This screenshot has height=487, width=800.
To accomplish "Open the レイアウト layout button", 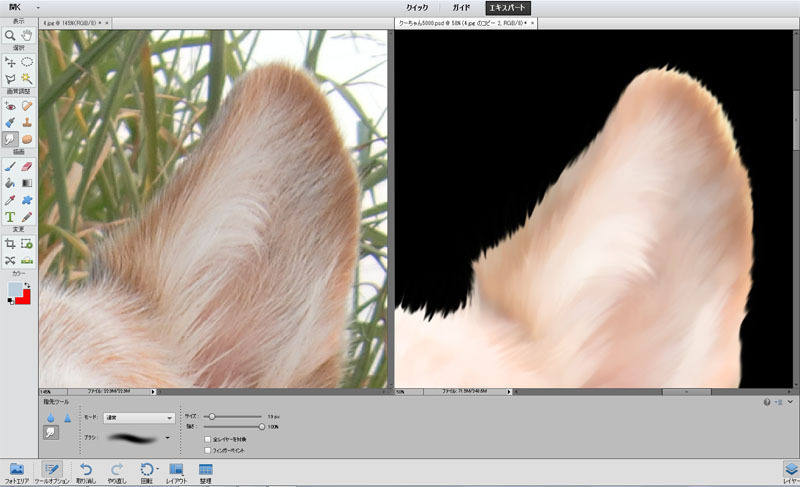I will pyautogui.click(x=176, y=472).
